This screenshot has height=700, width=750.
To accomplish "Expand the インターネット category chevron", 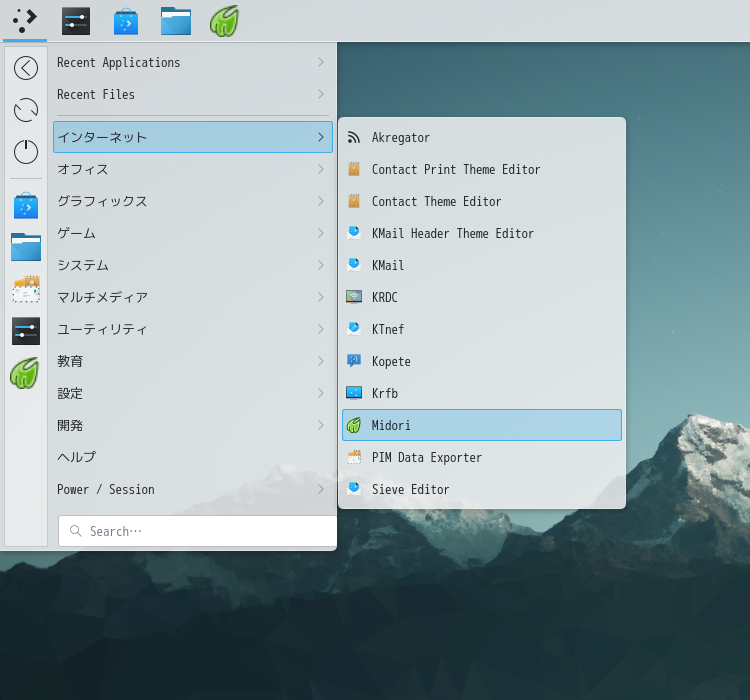I will (x=321, y=137).
